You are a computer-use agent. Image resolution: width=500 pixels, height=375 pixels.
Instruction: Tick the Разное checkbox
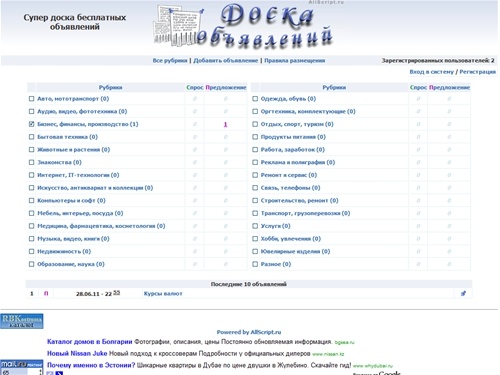(255, 264)
